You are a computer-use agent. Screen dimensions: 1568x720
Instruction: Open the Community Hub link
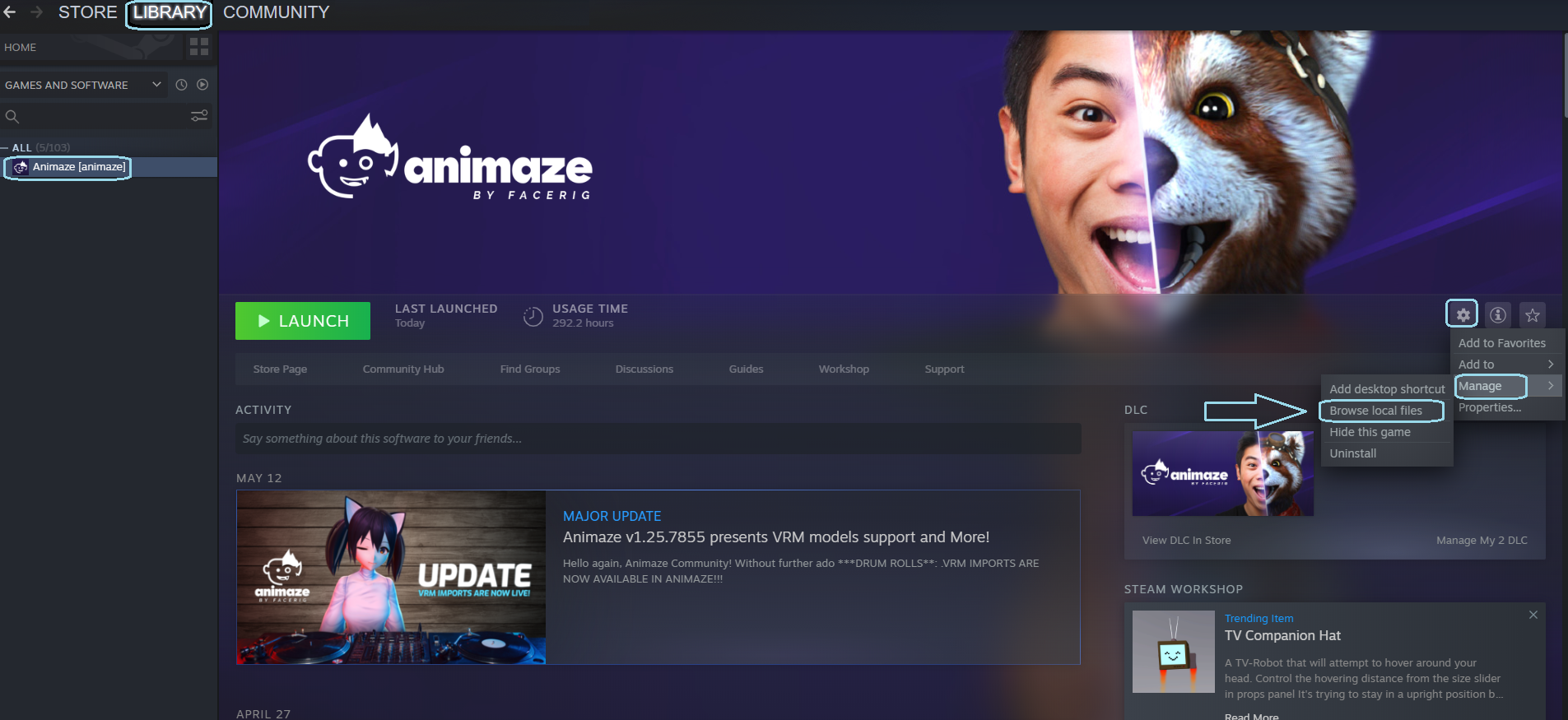tap(403, 369)
